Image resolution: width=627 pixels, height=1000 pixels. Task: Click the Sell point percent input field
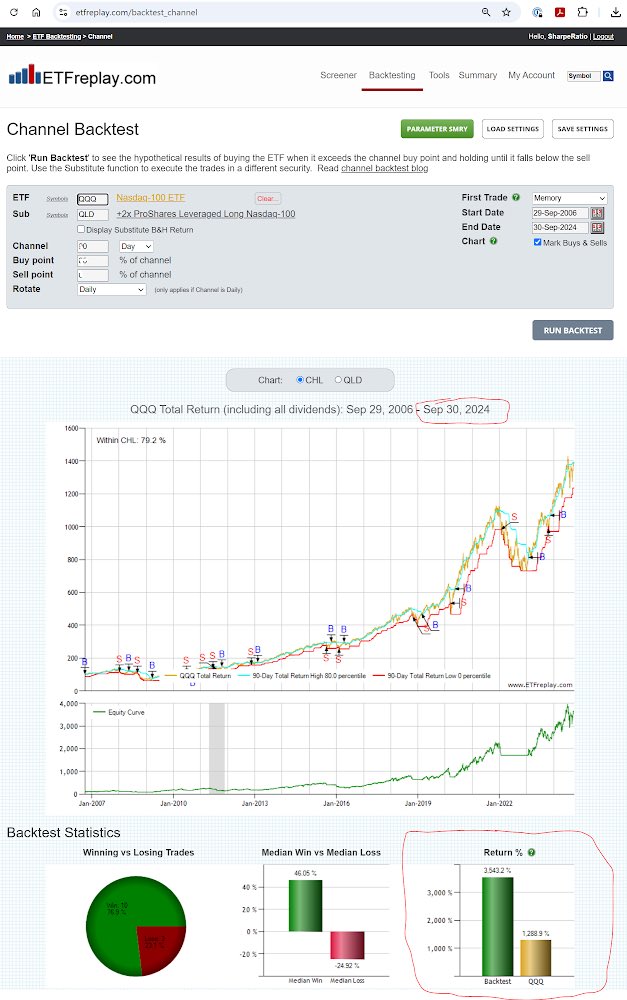coord(92,275)
